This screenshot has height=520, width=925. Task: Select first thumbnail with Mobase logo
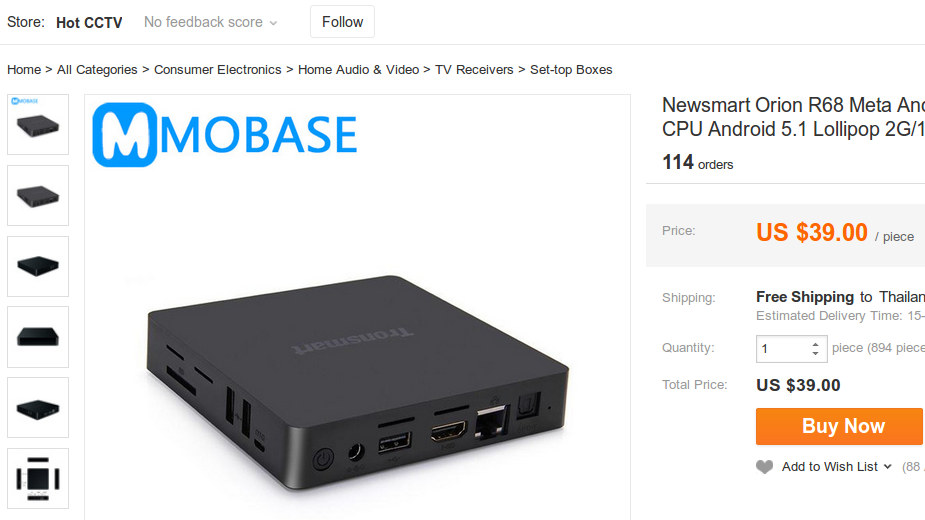[38, 125]
